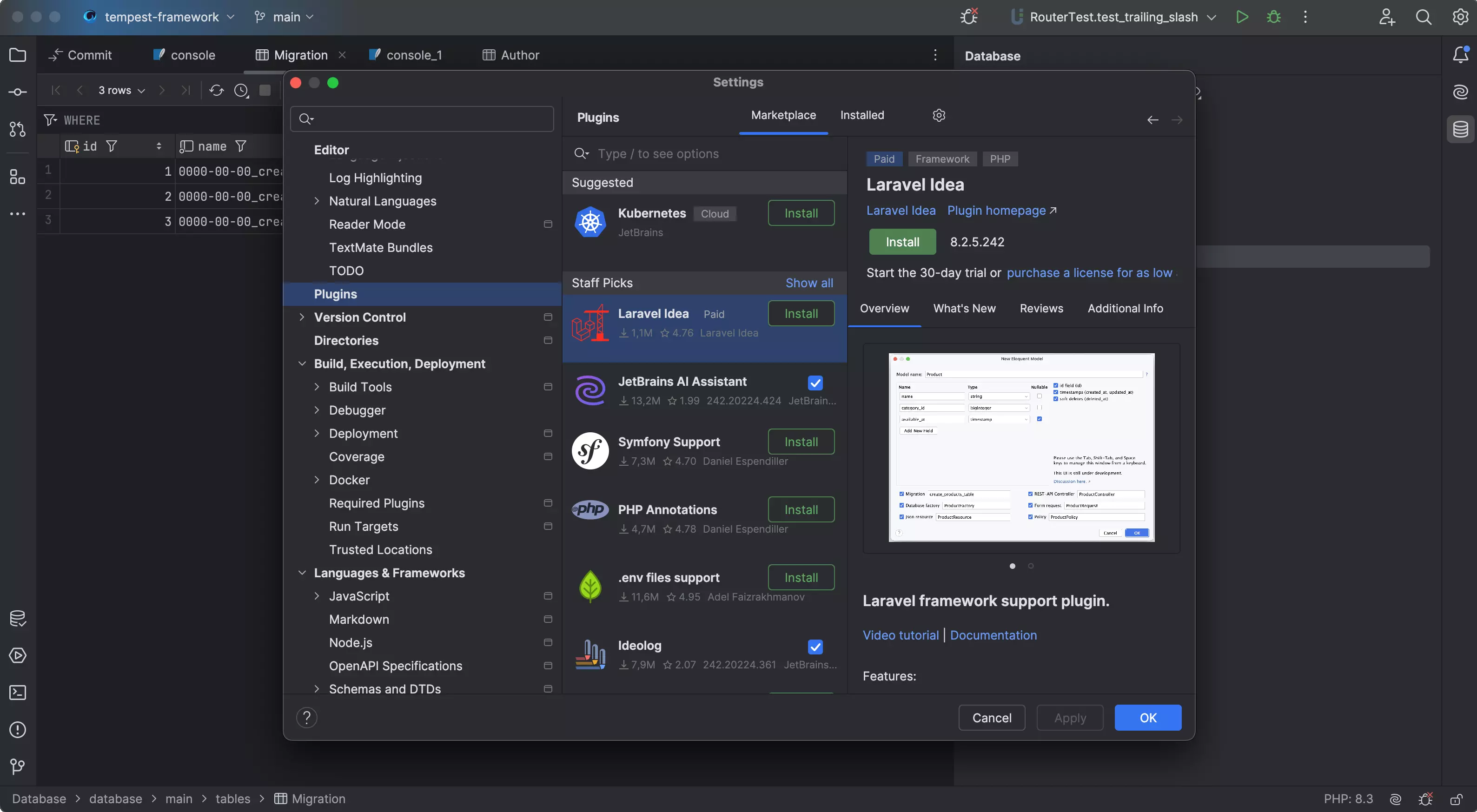Show the second screenshot via carousel dot
Viewport: 1477px width, 812px height.
(1030, 566)
